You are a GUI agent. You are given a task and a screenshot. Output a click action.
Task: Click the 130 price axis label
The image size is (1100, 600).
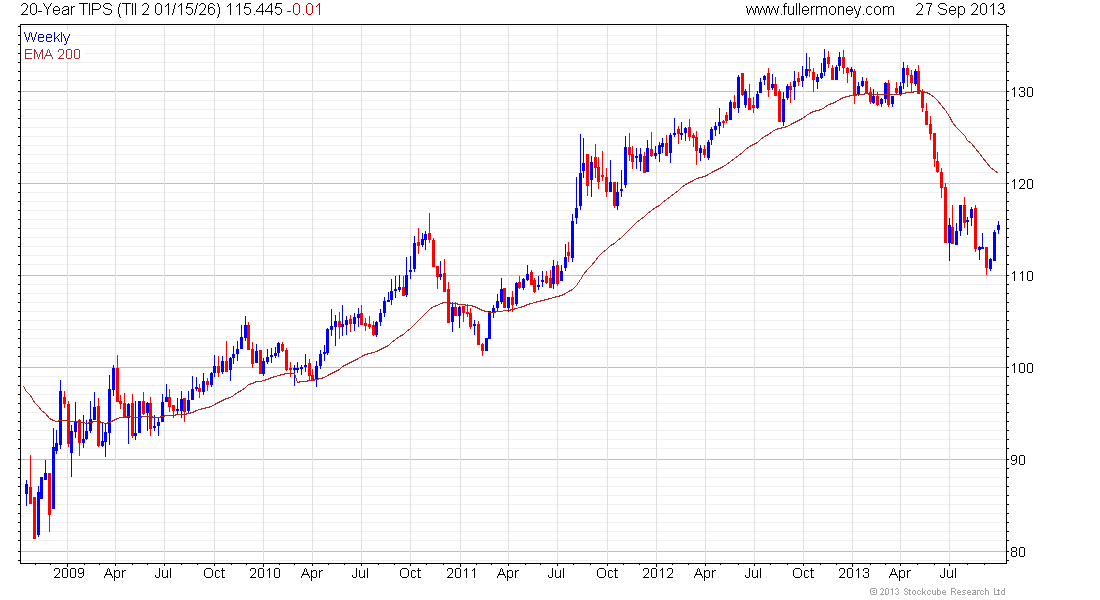point(1021,92)
